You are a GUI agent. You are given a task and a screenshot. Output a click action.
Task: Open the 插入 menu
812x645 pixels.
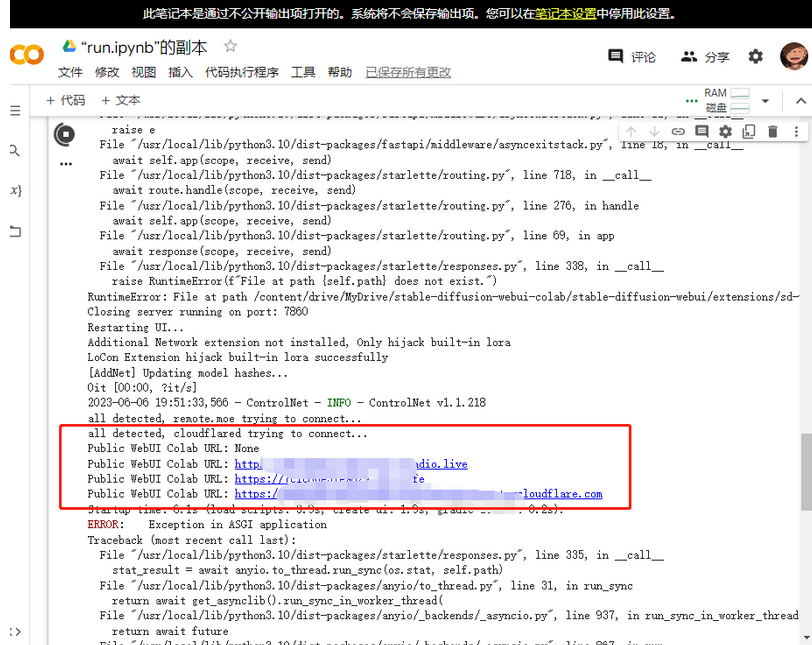point(180,72)
